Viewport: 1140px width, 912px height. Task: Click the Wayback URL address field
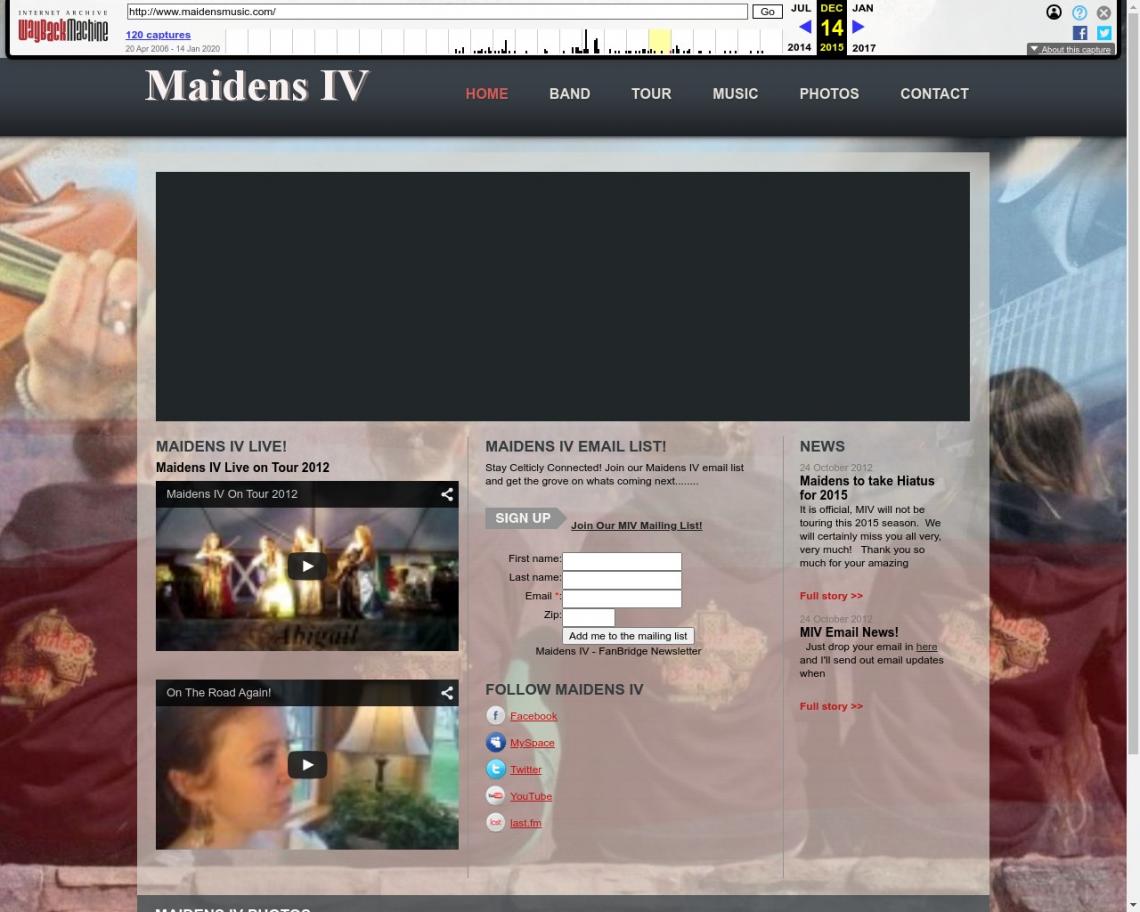pos(437,12)
